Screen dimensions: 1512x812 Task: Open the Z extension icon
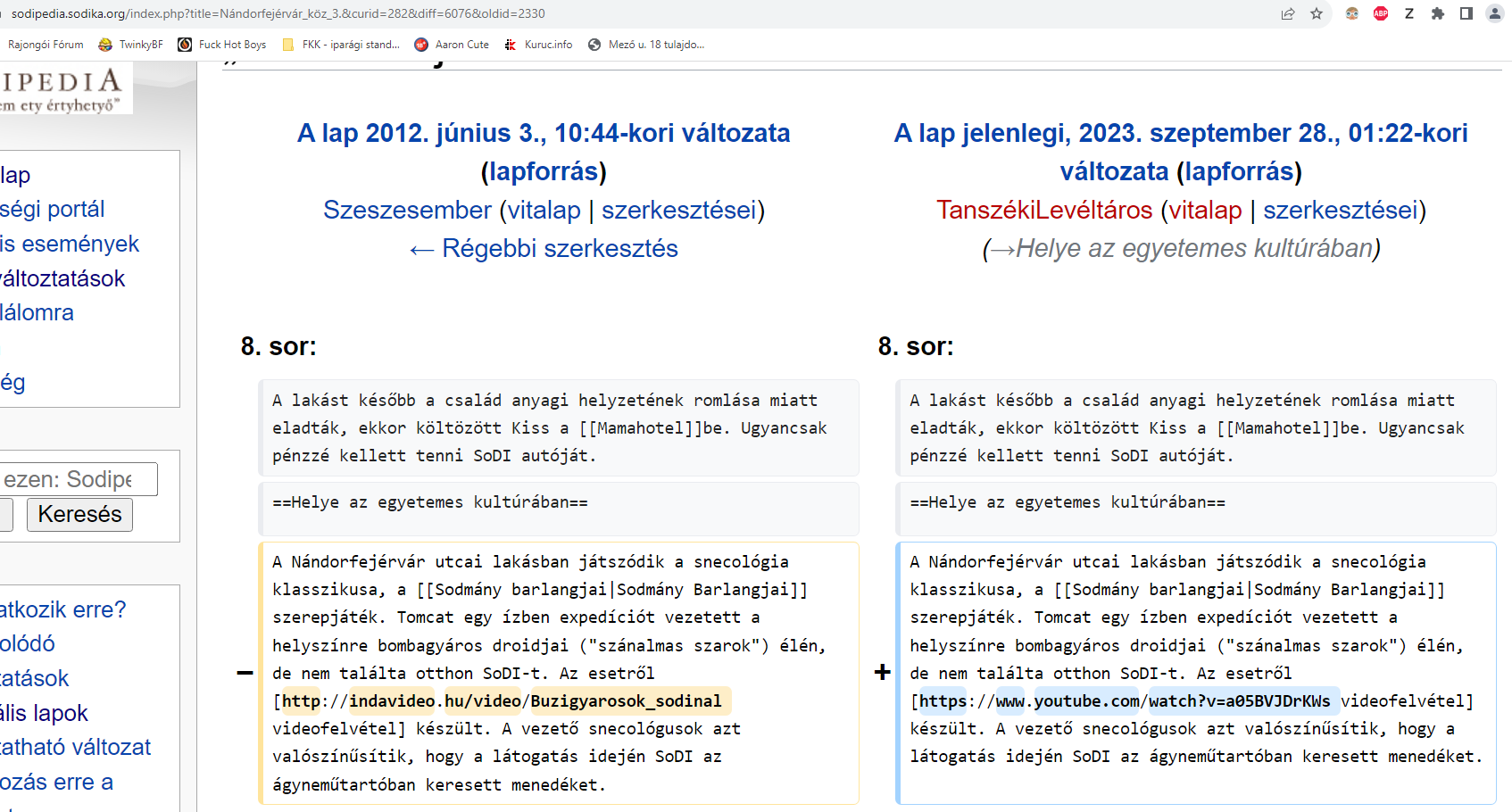[1409, 13]
